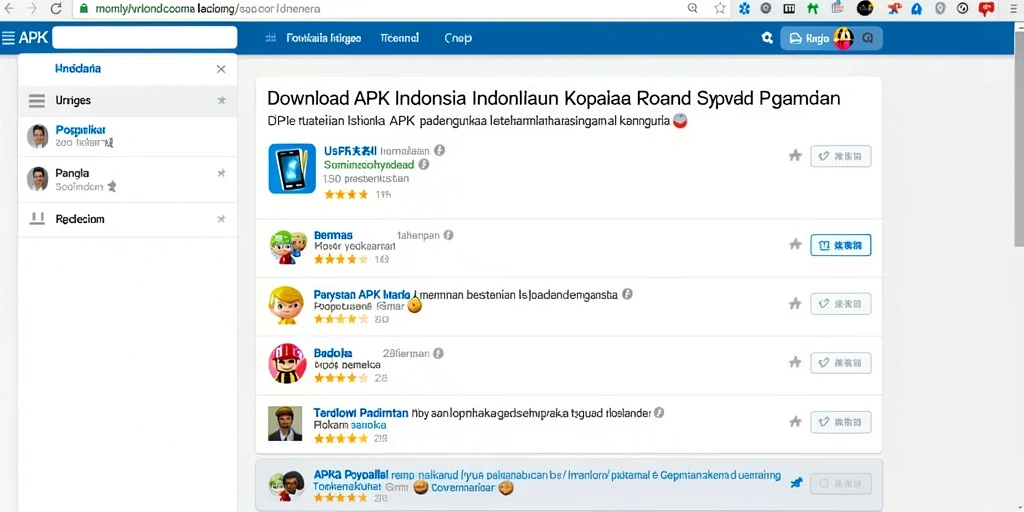Viewport: 1024px width, 512px height.
Task: Star the Bermas app row
Action: coord(795,244)
